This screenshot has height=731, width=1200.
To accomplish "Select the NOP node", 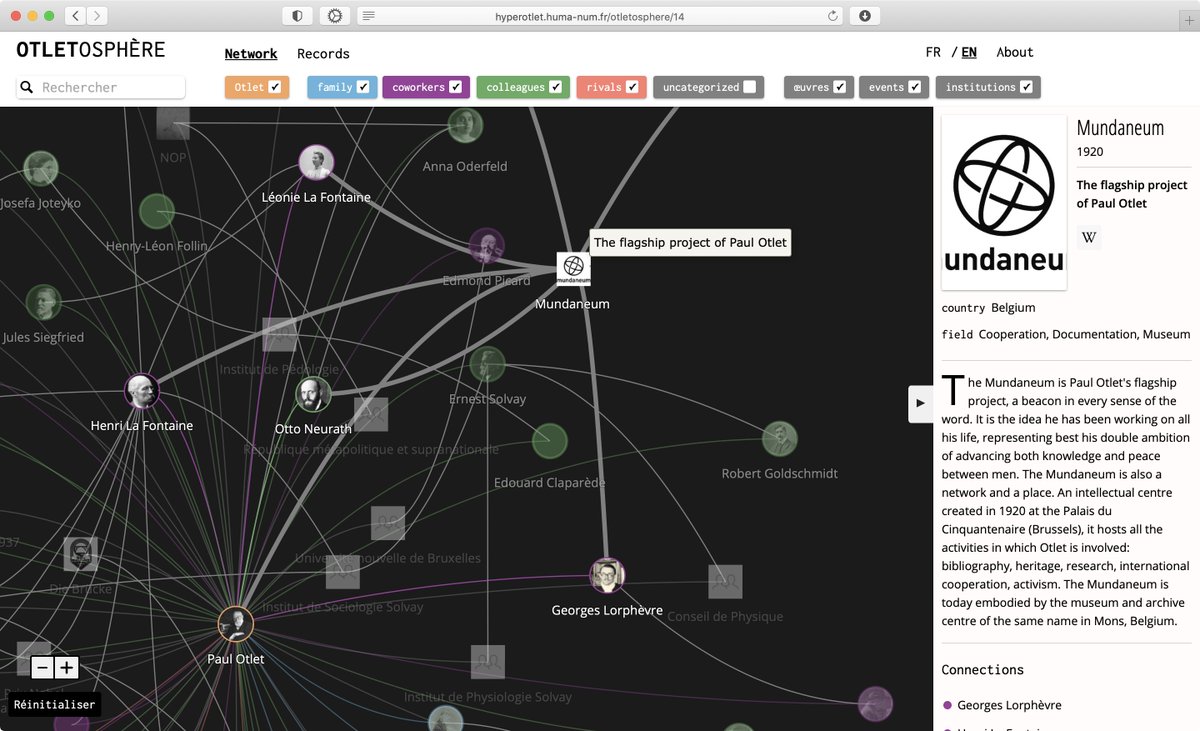I will tap(173, 123).
